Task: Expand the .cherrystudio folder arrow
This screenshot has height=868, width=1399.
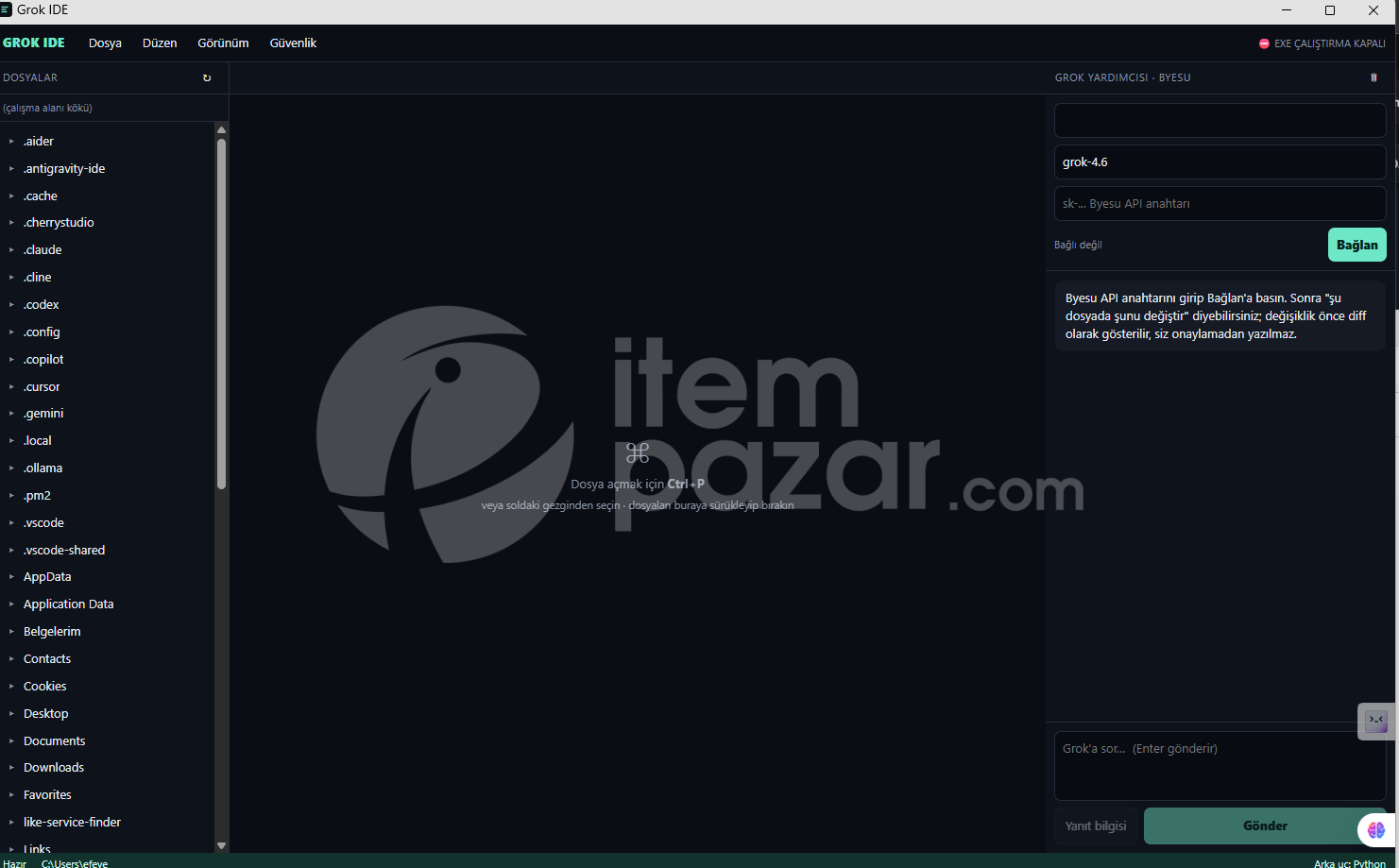Action: point(11,223)
